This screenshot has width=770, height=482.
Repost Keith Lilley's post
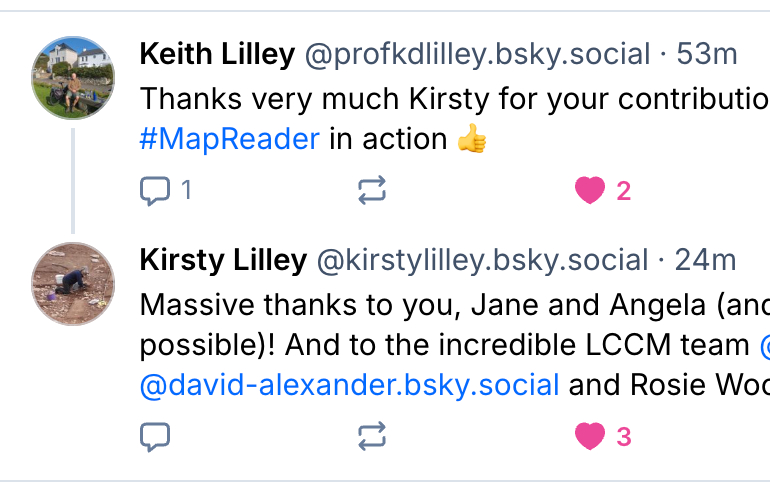click(372, 190)
